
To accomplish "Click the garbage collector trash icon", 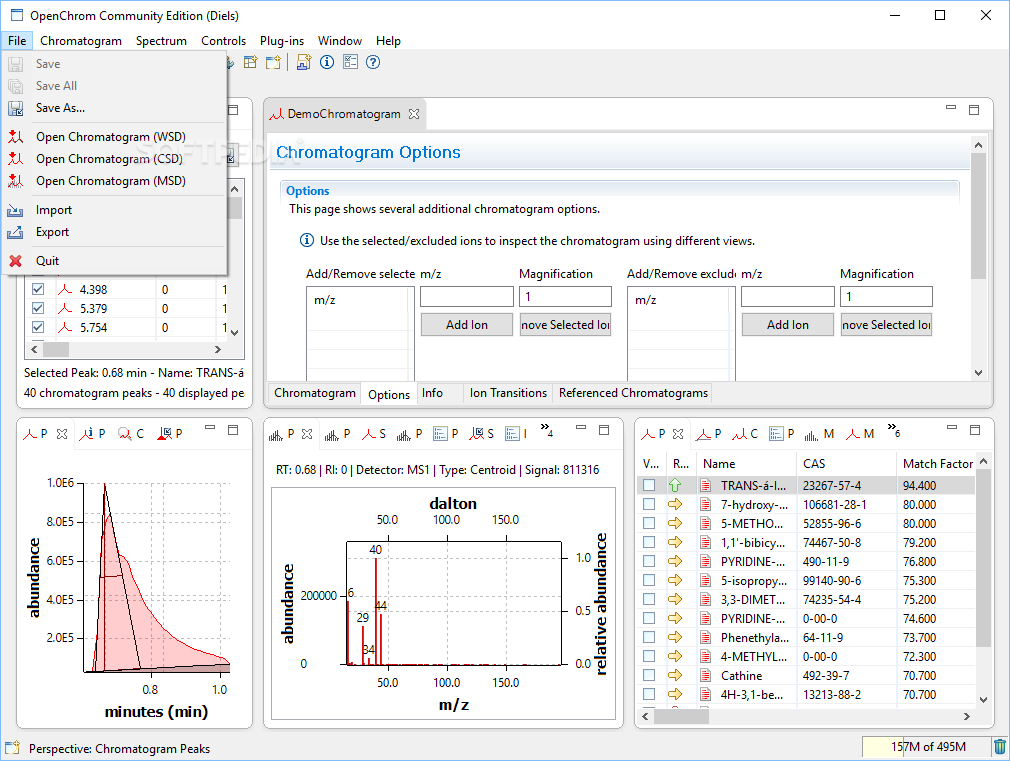I will [1000, 747].
